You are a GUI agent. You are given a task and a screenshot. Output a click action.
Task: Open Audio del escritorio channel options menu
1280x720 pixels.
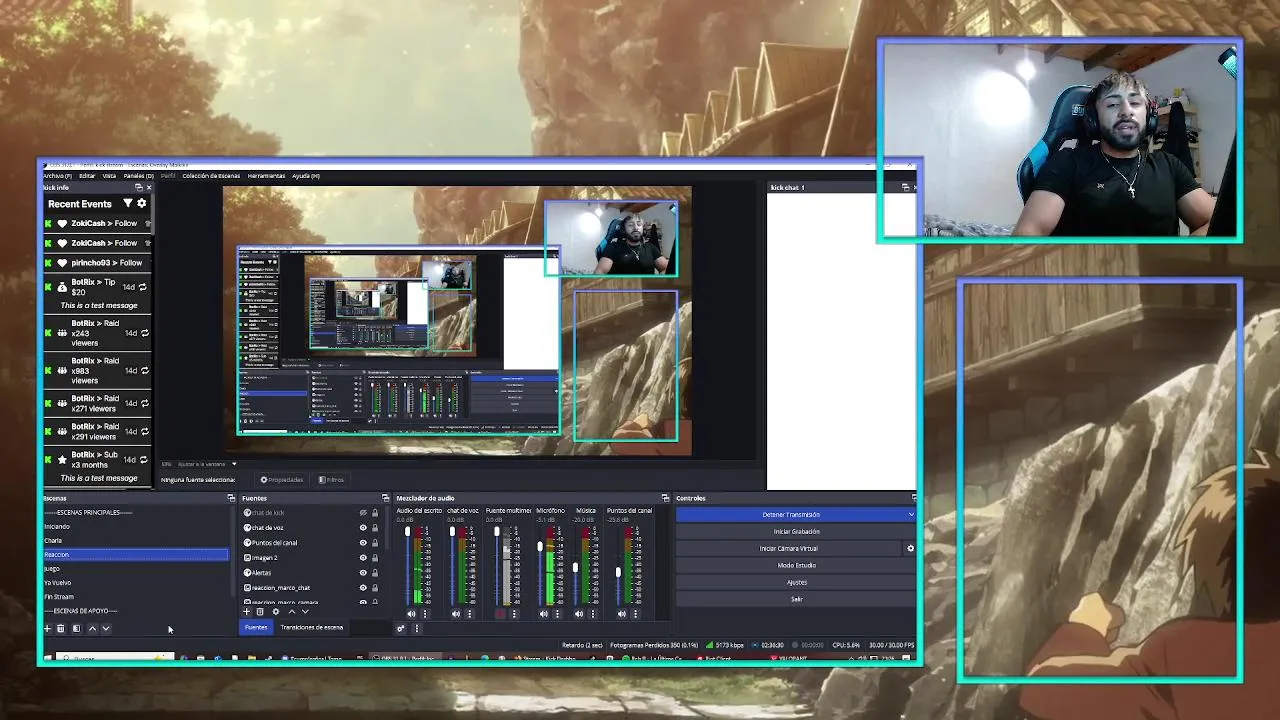tap(425, 614)
